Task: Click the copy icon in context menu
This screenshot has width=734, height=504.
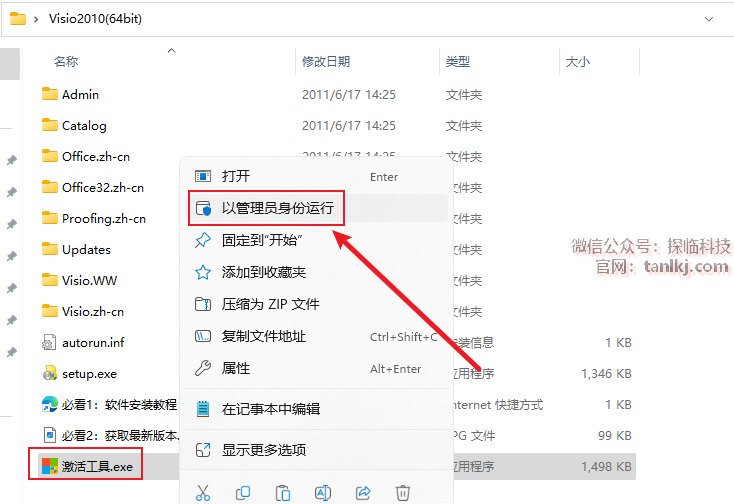Action: point(243,493)
